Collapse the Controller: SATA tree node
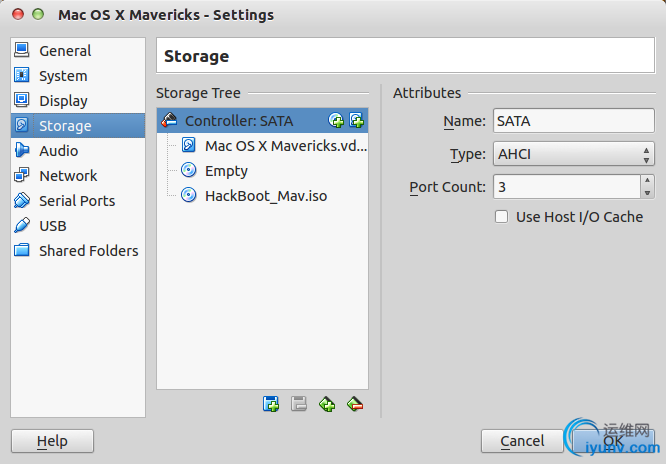 (168, 121)
